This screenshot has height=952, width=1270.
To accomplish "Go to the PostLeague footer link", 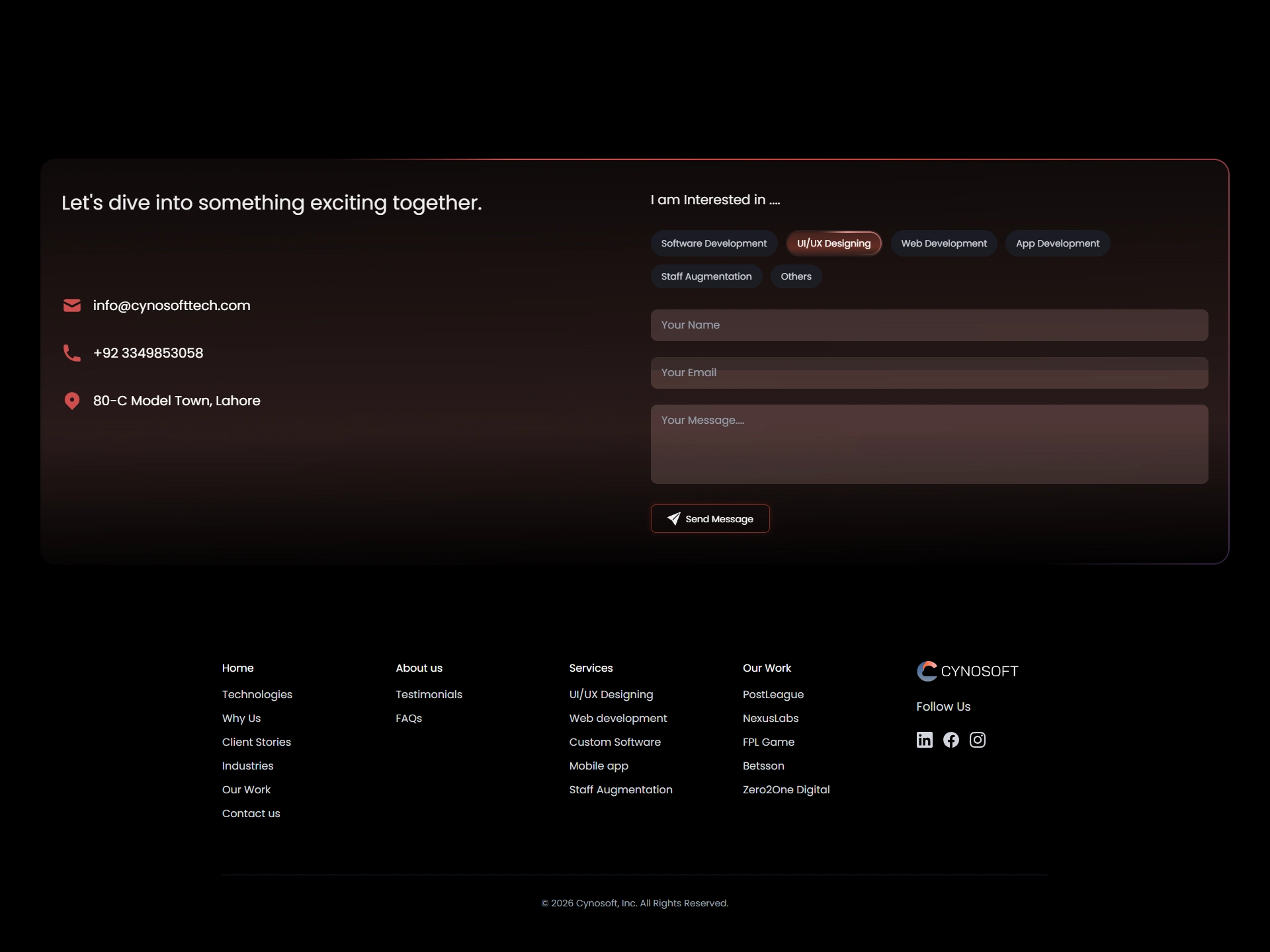I will tap(773, 694).
